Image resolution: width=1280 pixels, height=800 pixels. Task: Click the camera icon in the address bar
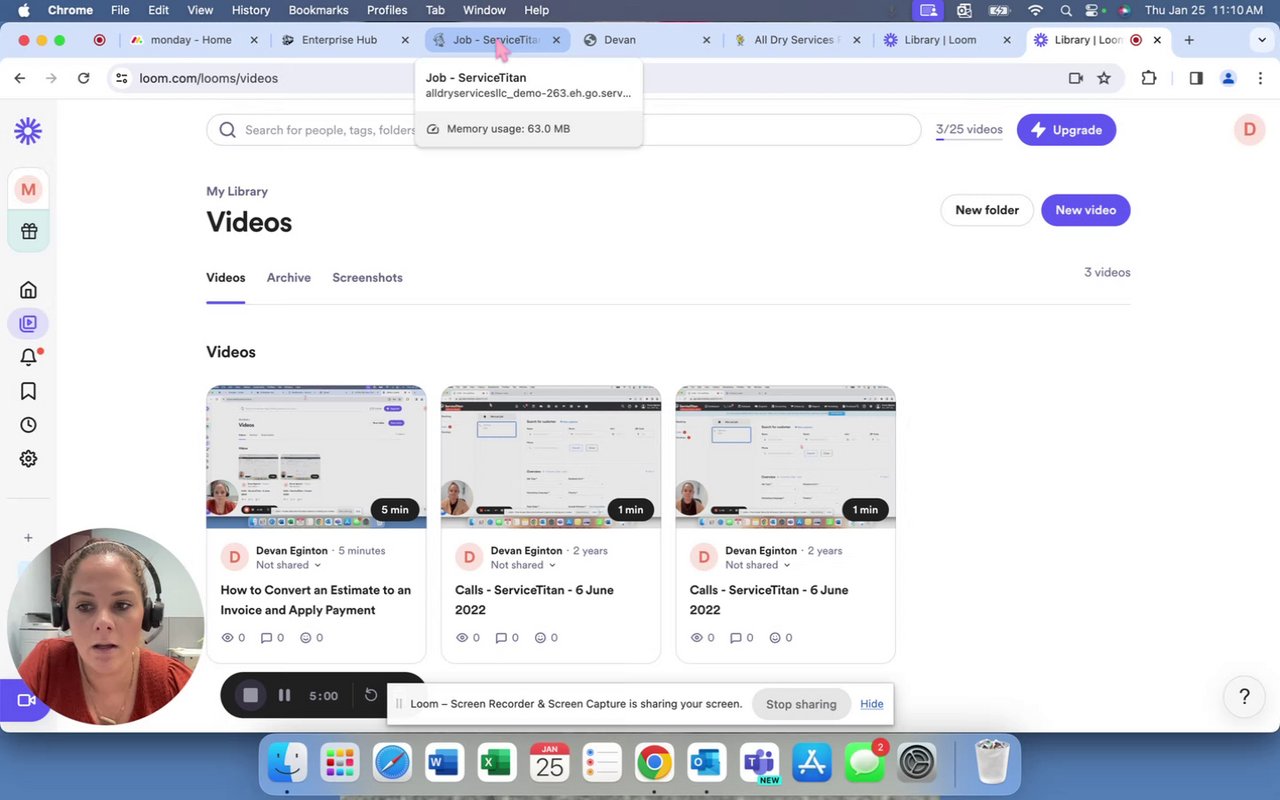pos(1076,78)
